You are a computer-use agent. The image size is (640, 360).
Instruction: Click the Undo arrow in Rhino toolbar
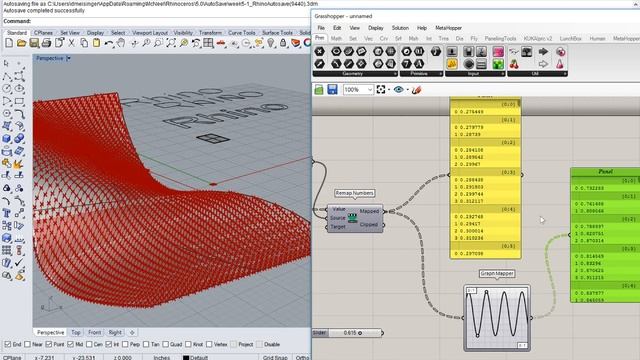(x=109, y=43)
